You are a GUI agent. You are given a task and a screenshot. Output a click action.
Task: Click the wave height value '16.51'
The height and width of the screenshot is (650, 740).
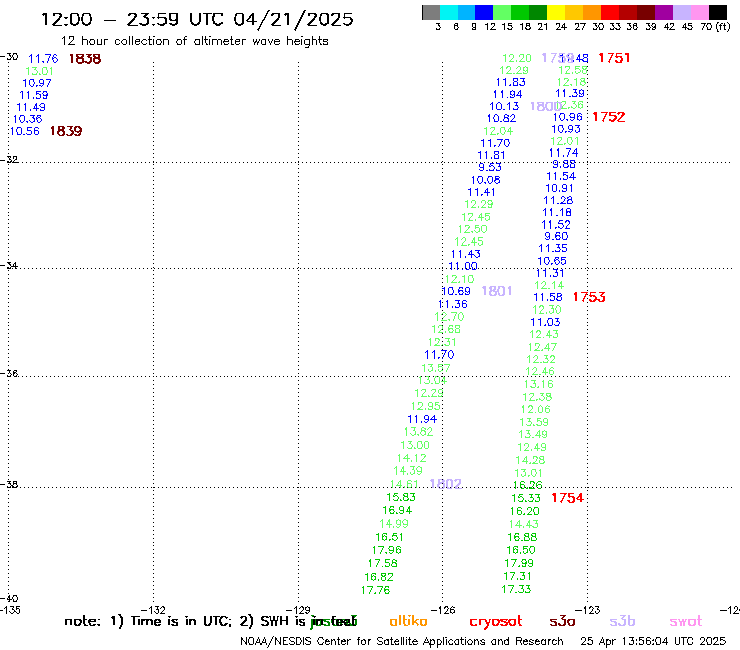point(390,537)
